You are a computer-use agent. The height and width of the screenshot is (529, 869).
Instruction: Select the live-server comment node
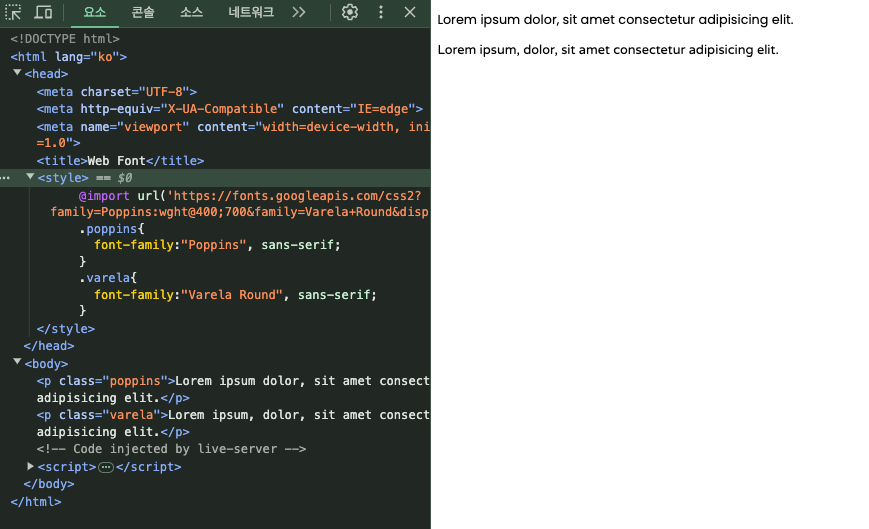[171, 449]
